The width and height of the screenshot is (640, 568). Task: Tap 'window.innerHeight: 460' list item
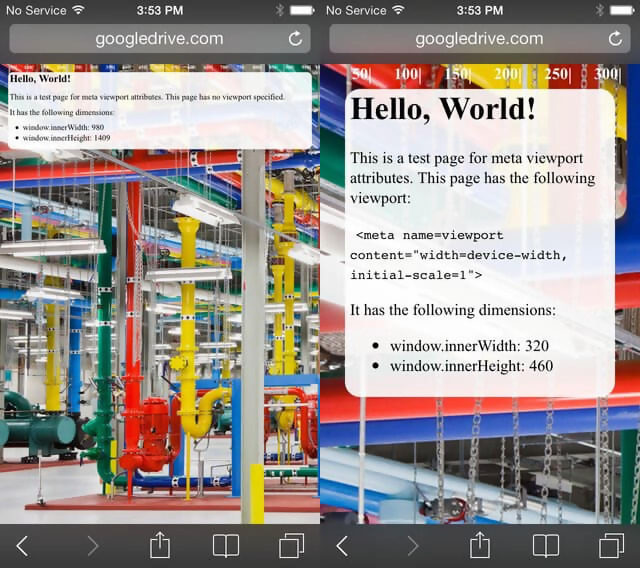point(471,366)
